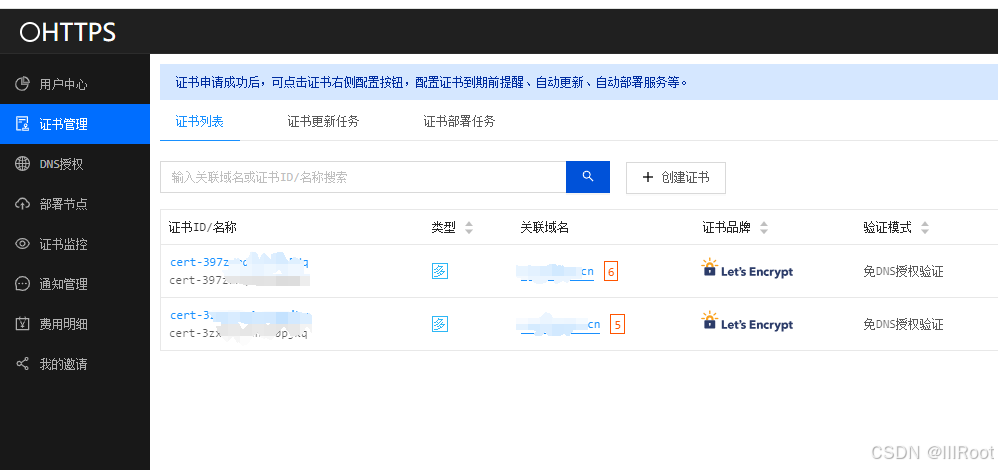Switch to 证书列表 tab
This screenshot has width=998, height=470.
click(199, 121)
